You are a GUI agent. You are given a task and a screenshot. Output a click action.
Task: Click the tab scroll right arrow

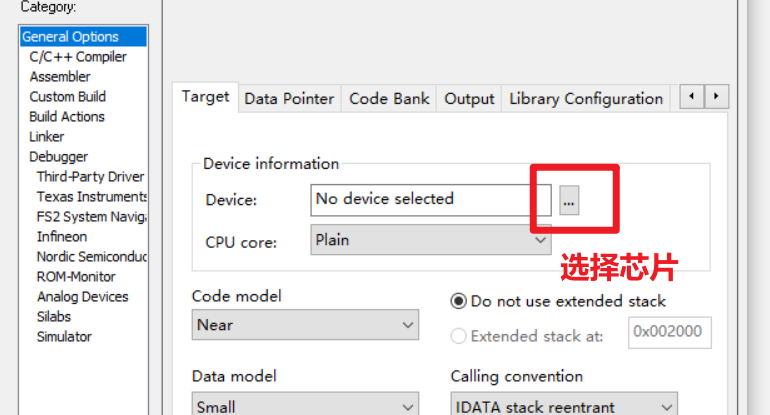(716, 96)
